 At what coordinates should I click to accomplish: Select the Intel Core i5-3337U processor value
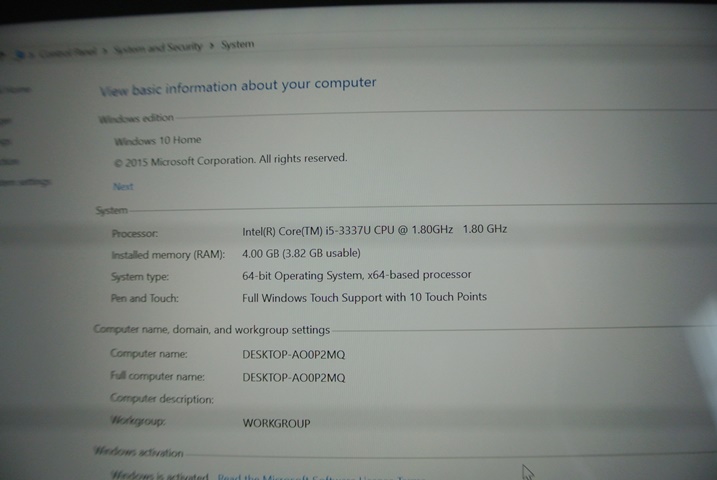click(x=375, y=230)
